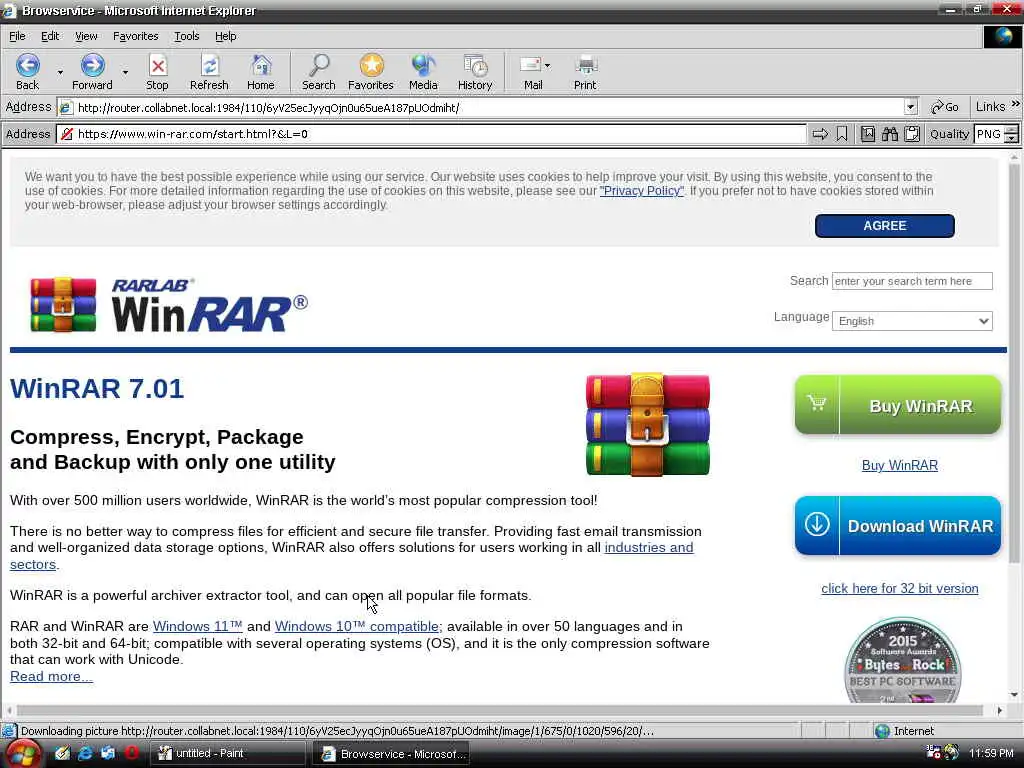Image resolution: width=1024 pixels, height=768 pixels.
Task: Open the Windows 11 link
Action: pyautogui.click(x=197, y=626)
